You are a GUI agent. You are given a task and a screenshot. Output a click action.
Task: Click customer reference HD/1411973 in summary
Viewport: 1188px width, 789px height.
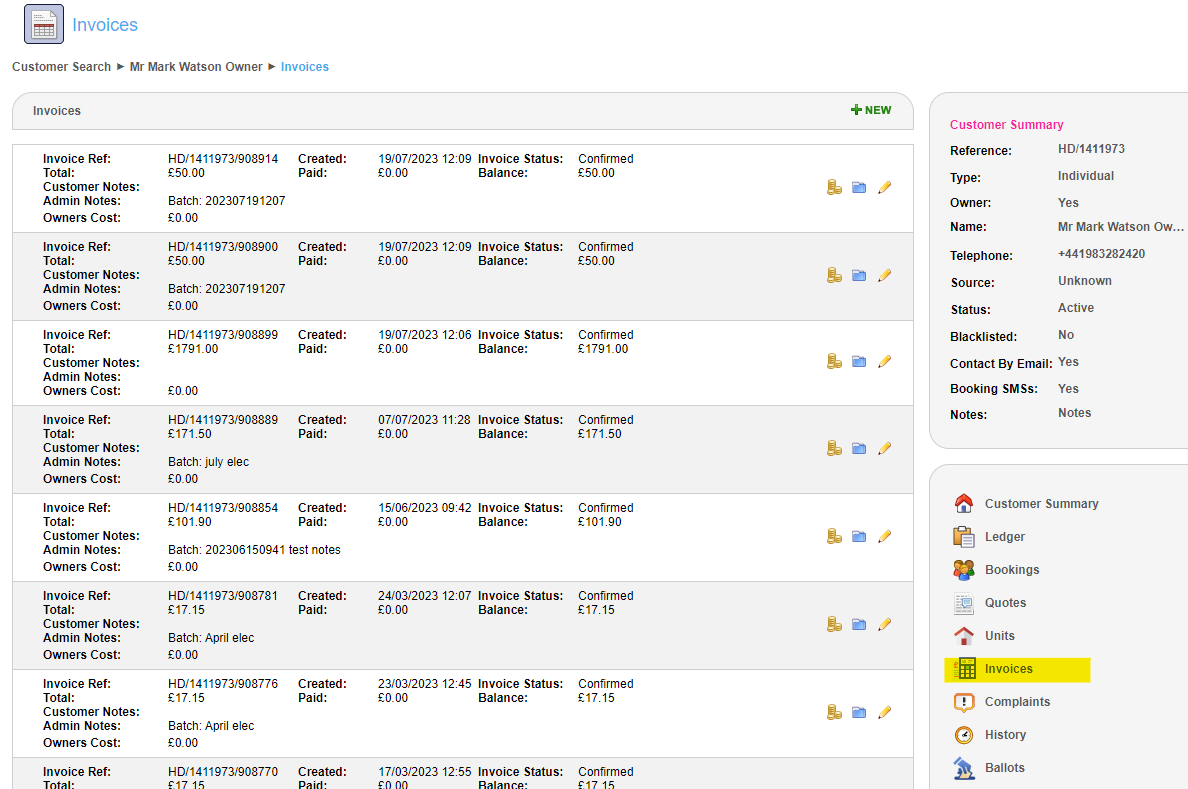tap(1091, 149)
